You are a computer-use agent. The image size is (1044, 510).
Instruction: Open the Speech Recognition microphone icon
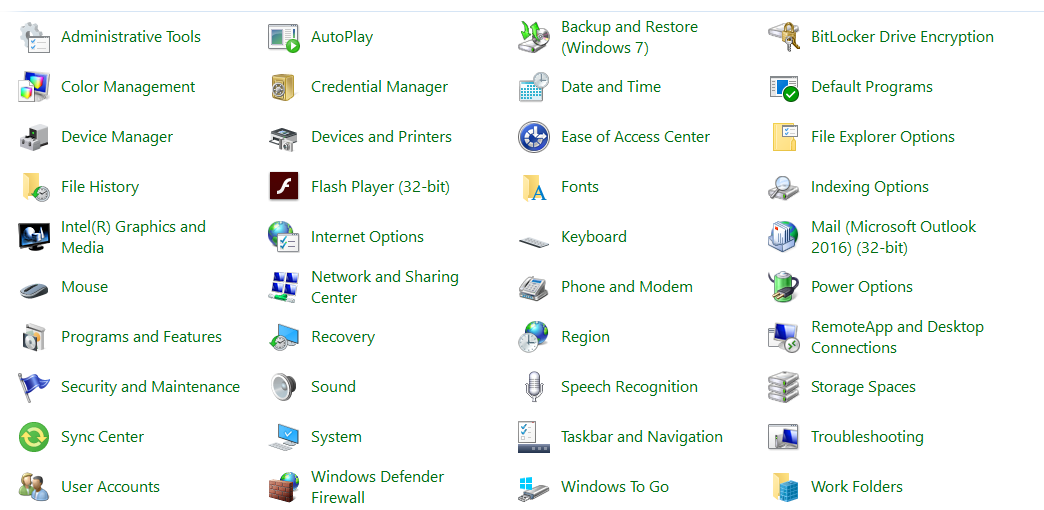point(534,387)
